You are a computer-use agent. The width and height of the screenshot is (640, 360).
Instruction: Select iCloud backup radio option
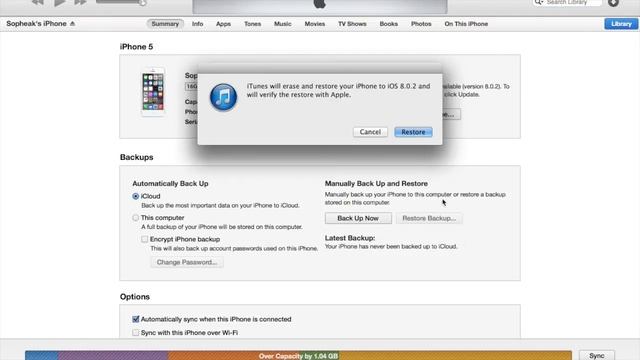coord(136,196)
